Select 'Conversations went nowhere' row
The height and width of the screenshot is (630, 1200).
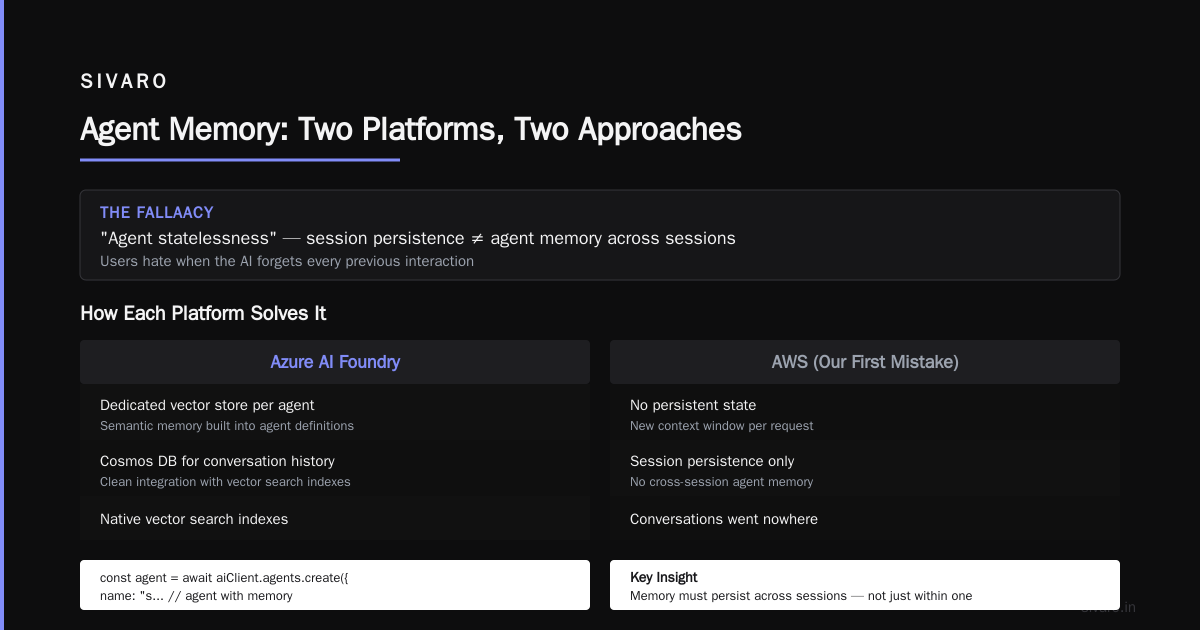click(x=865, y=520)
